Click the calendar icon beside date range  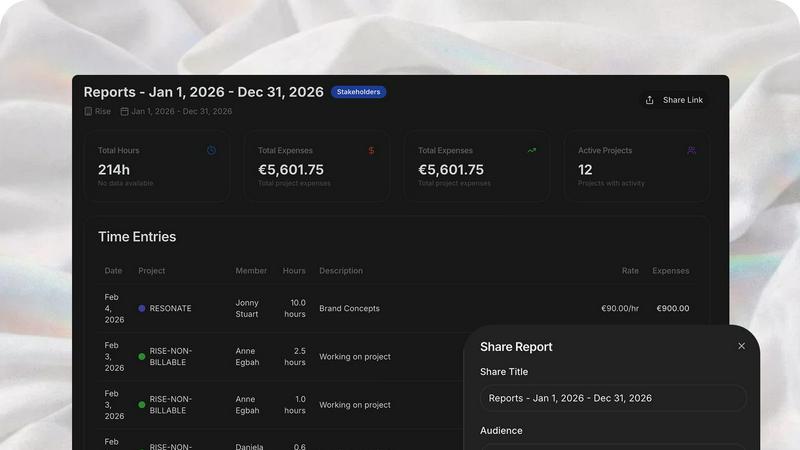click(124, 111)
